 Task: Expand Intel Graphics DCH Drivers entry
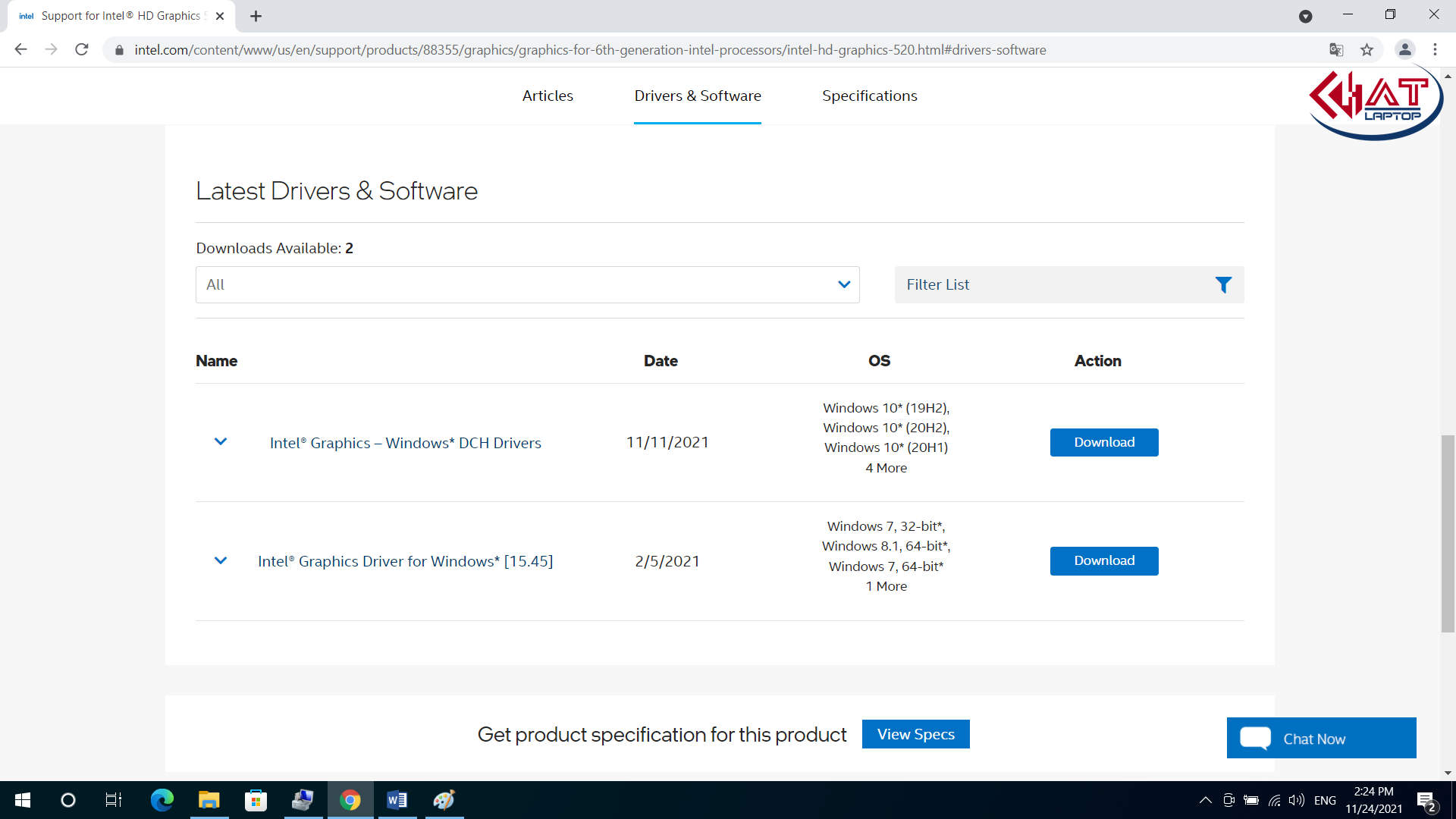point(221,441)
